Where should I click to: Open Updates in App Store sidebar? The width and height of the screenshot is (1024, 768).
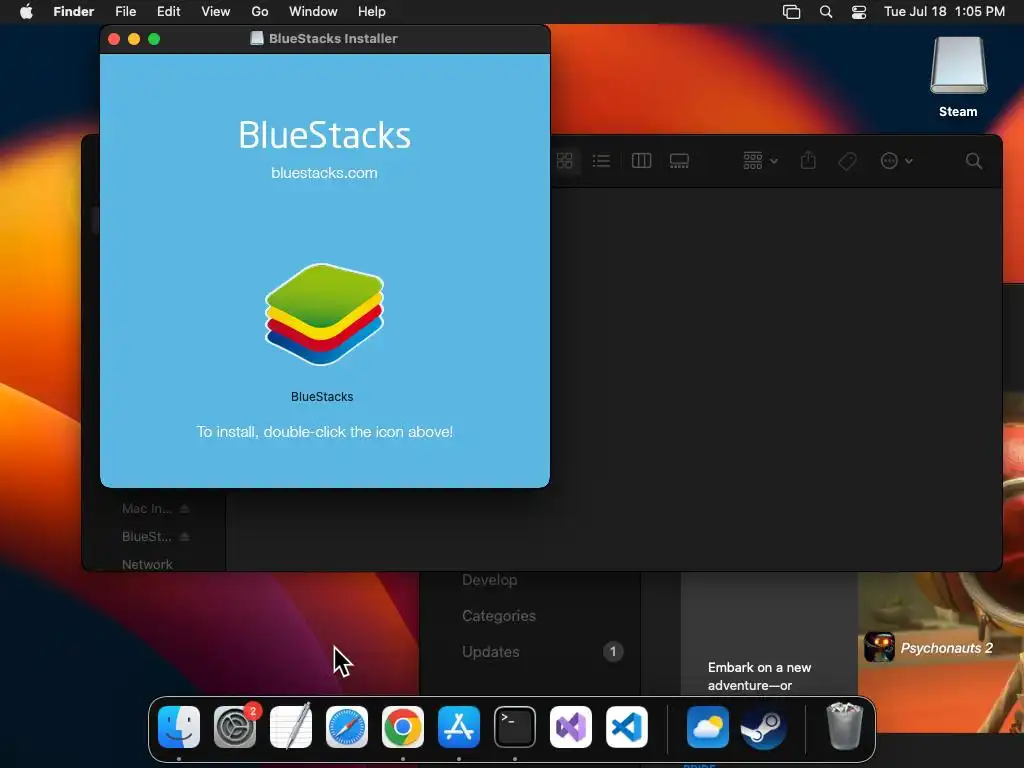point(490,652)
